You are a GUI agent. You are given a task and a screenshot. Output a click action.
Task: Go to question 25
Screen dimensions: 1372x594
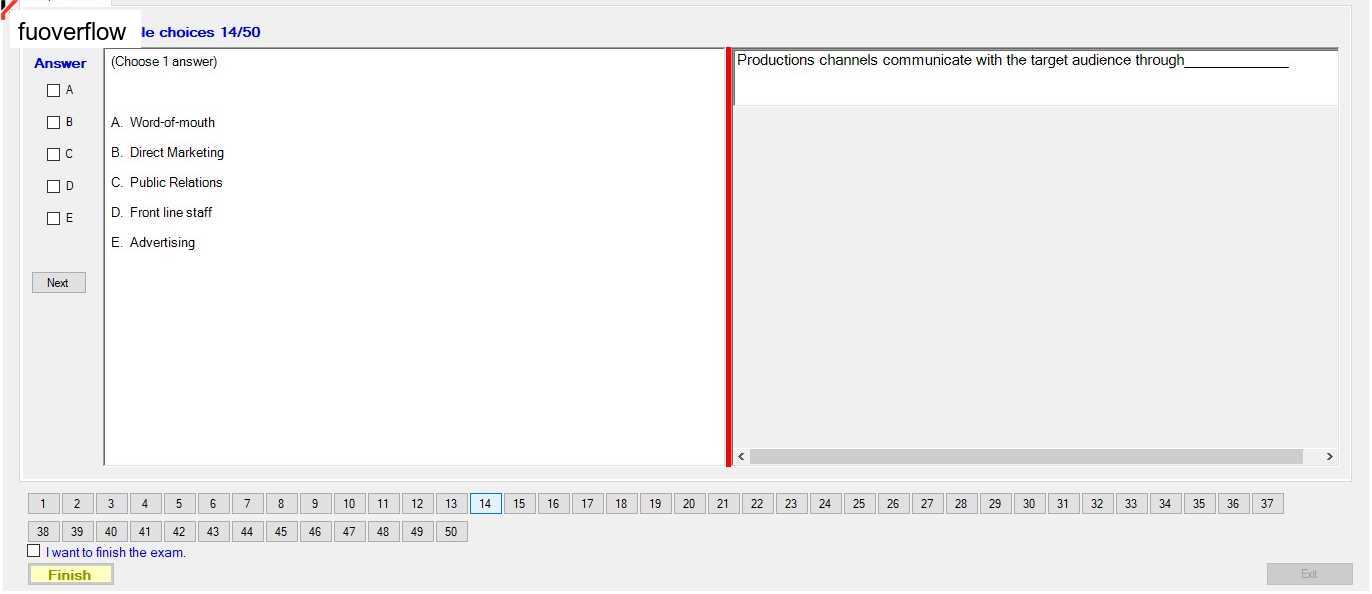(x=859, y=504)
